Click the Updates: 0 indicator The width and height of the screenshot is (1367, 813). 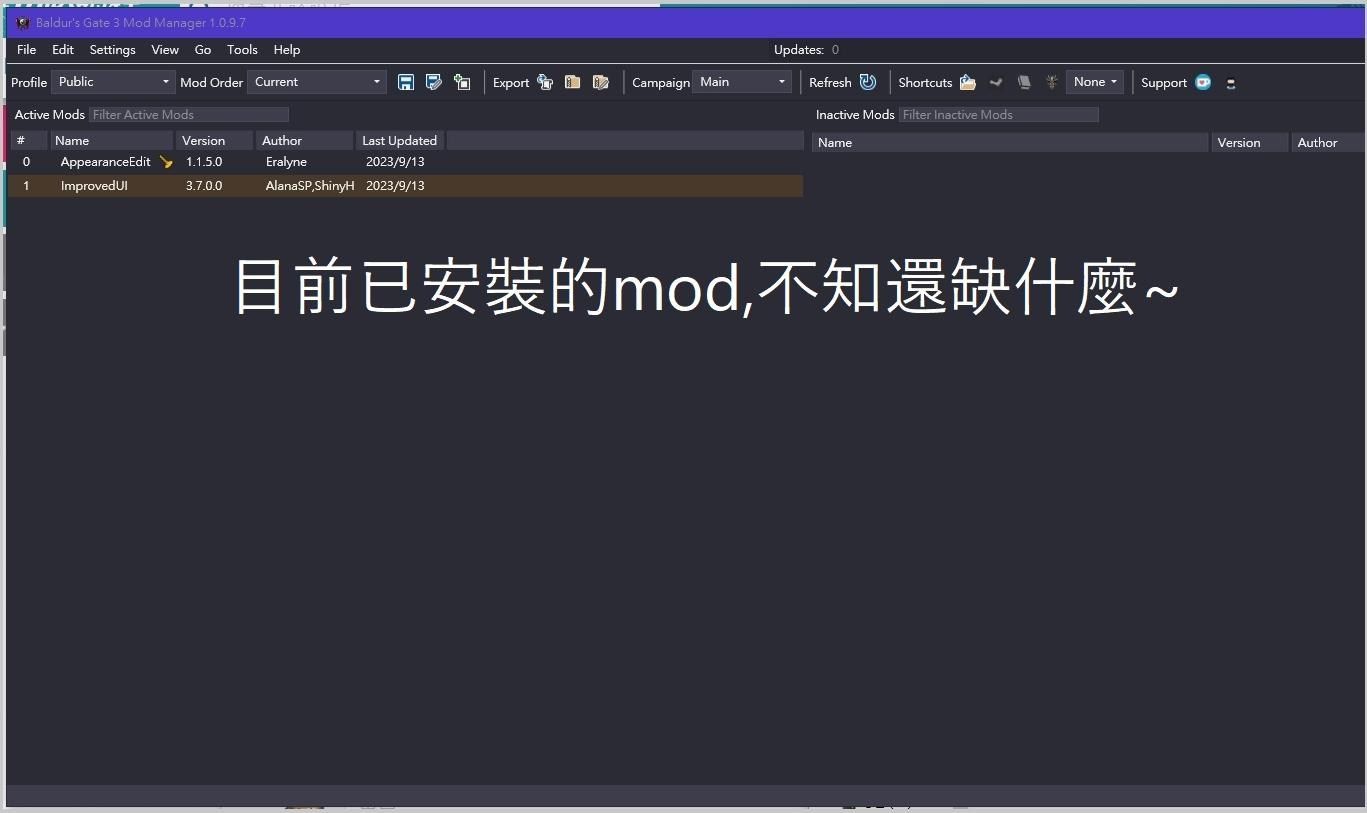coord(806,50)
